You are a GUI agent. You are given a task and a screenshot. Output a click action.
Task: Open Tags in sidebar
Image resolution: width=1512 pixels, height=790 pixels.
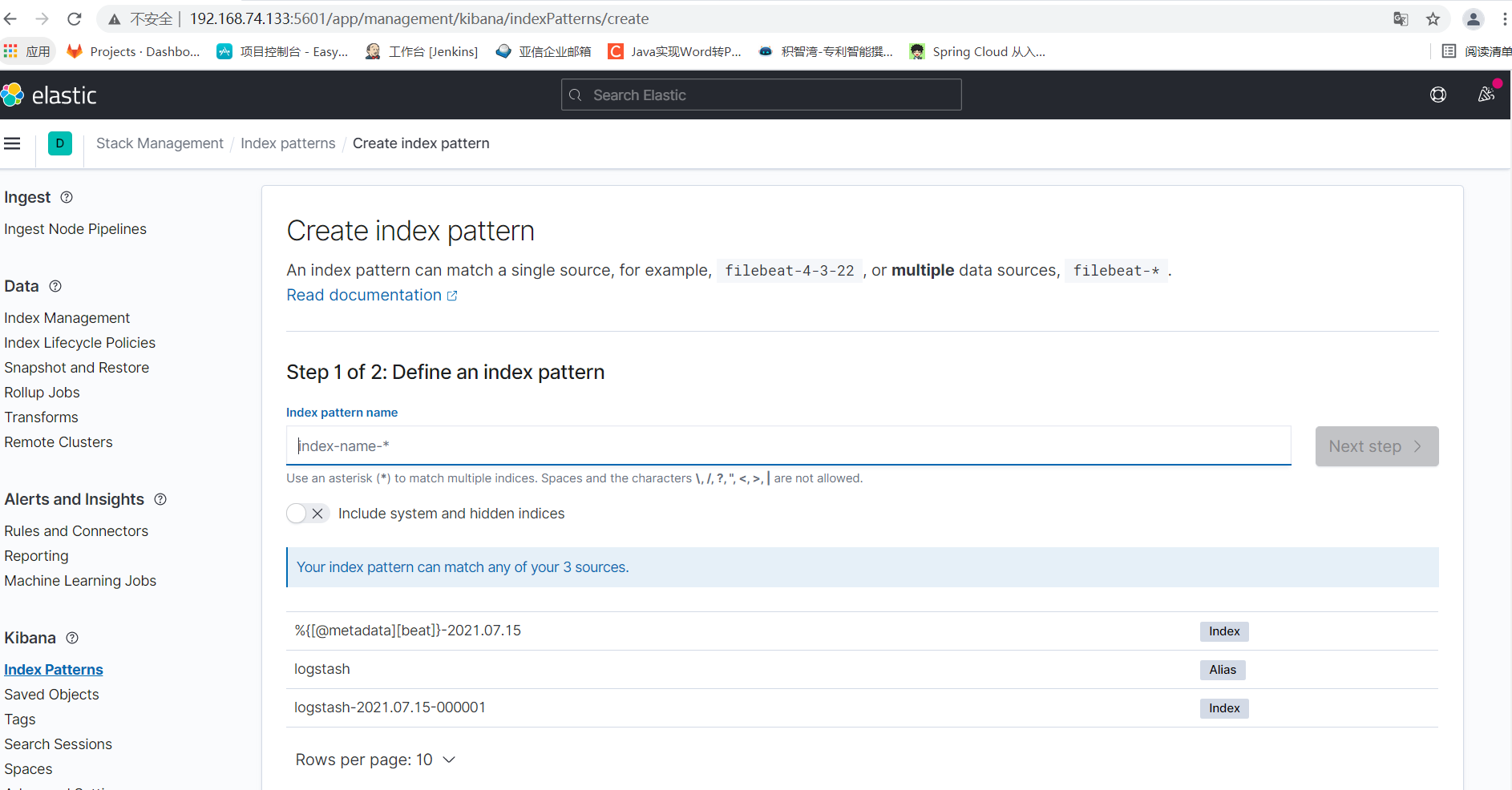click(x=20, y=719)
